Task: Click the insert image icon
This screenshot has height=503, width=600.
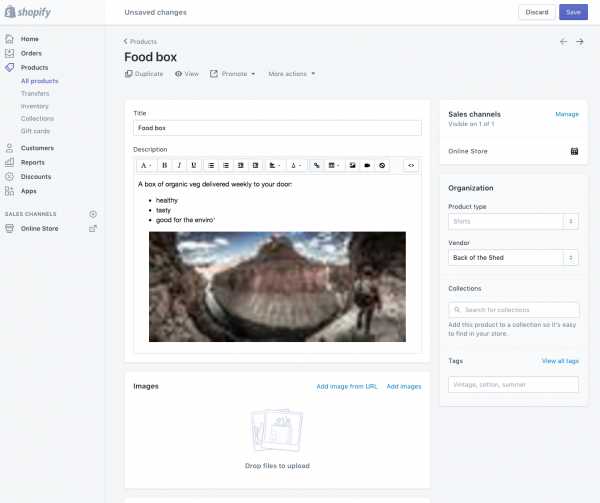Action: (352, 165)
